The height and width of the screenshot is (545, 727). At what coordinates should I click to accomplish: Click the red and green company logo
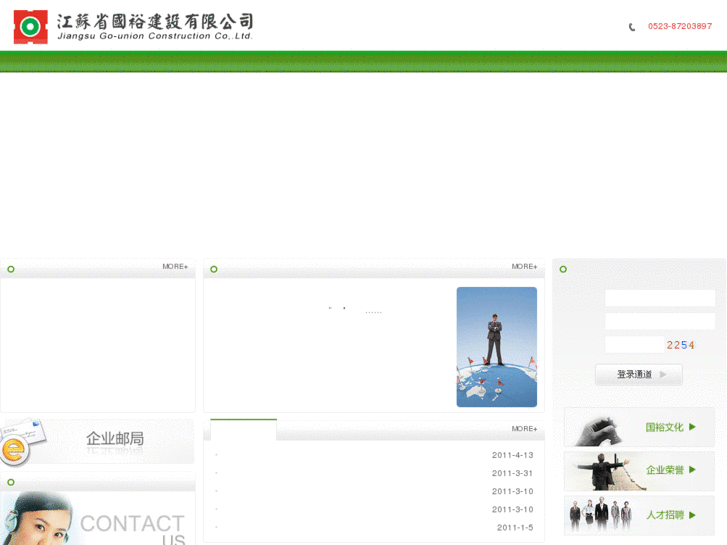31,27
